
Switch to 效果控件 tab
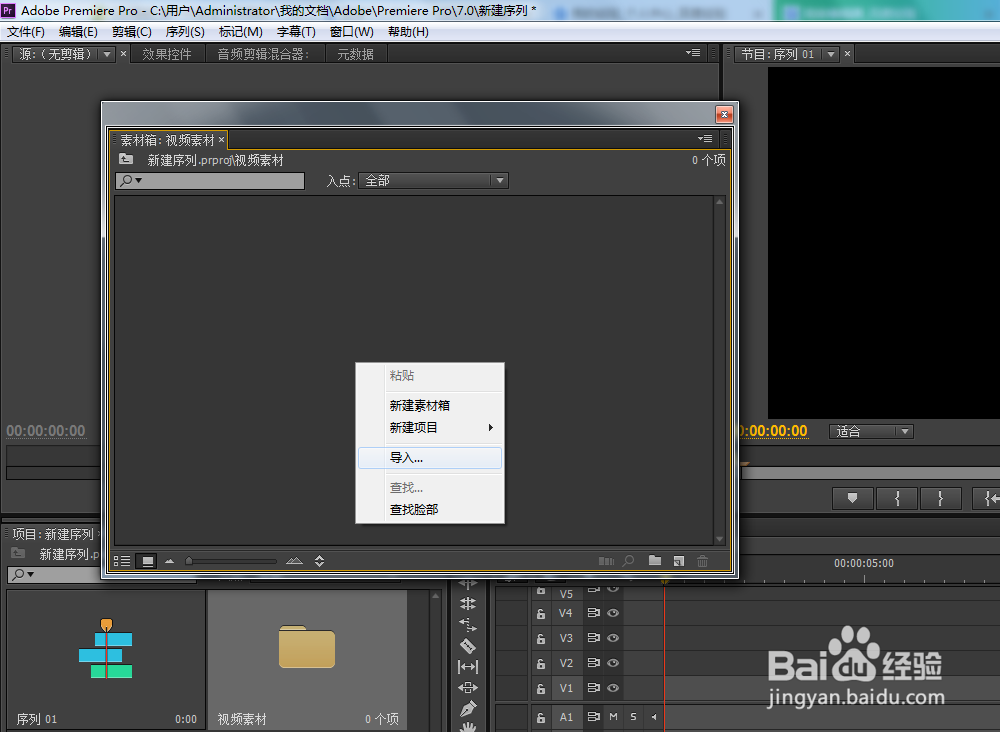click(166, 54)
